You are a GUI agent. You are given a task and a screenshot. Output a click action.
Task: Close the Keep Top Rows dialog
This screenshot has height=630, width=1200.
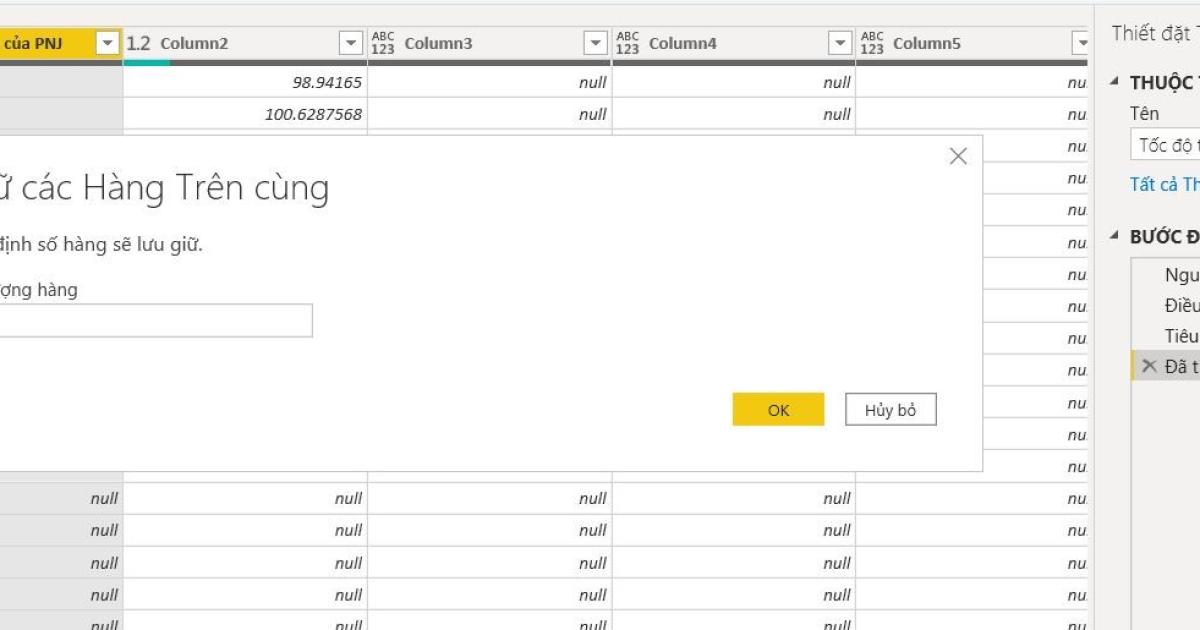pos(958,157)
